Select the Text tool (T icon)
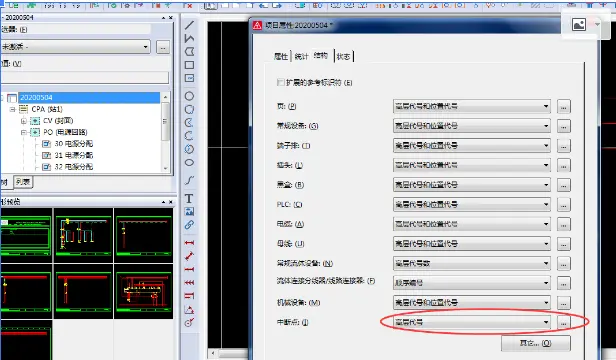Viewport: 616px width, 360px height. (189, 198)
